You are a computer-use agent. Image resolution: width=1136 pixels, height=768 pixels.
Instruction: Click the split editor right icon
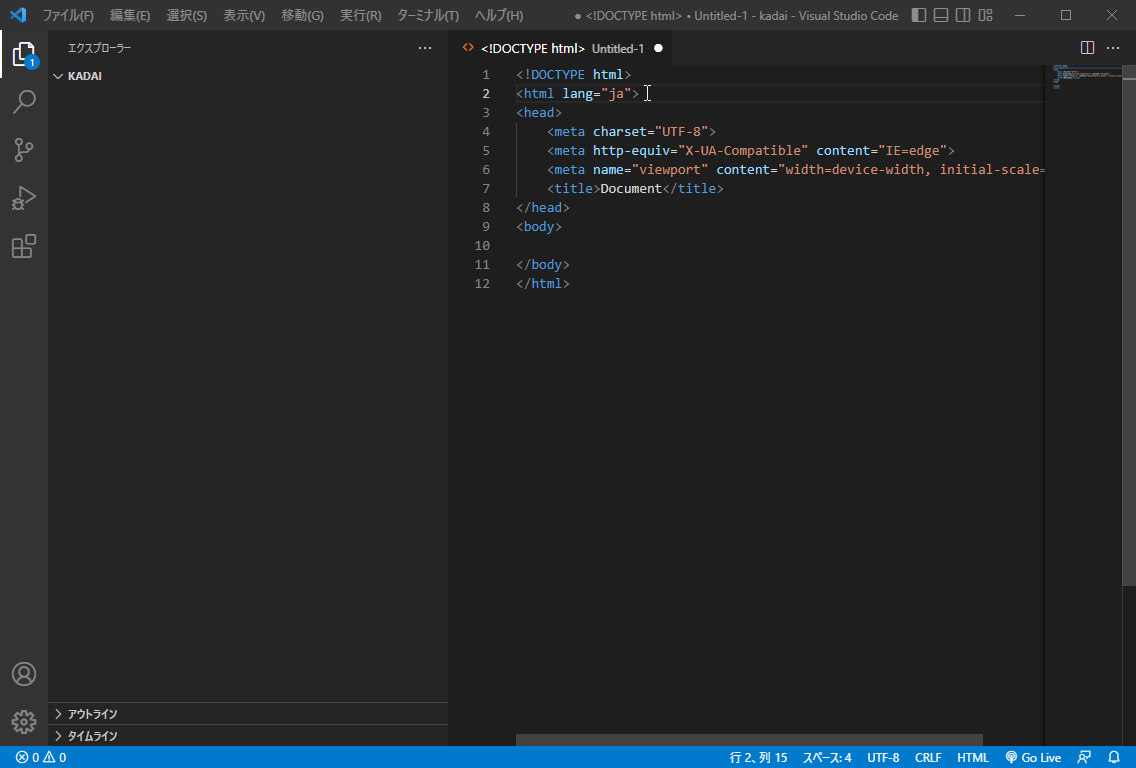pos(1088,48)
